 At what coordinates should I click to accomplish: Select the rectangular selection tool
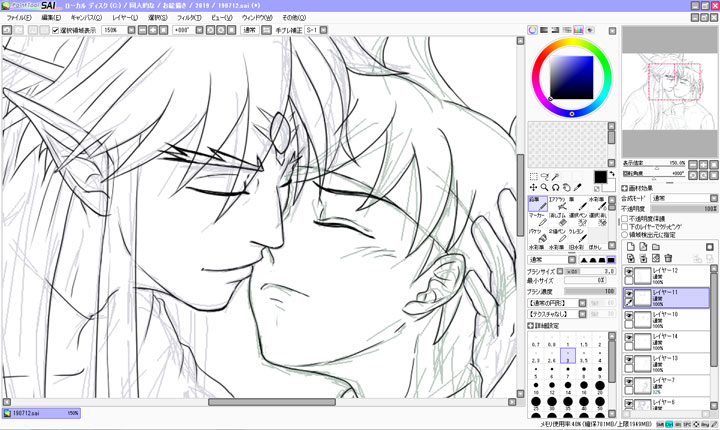click(x=534, y=176)
